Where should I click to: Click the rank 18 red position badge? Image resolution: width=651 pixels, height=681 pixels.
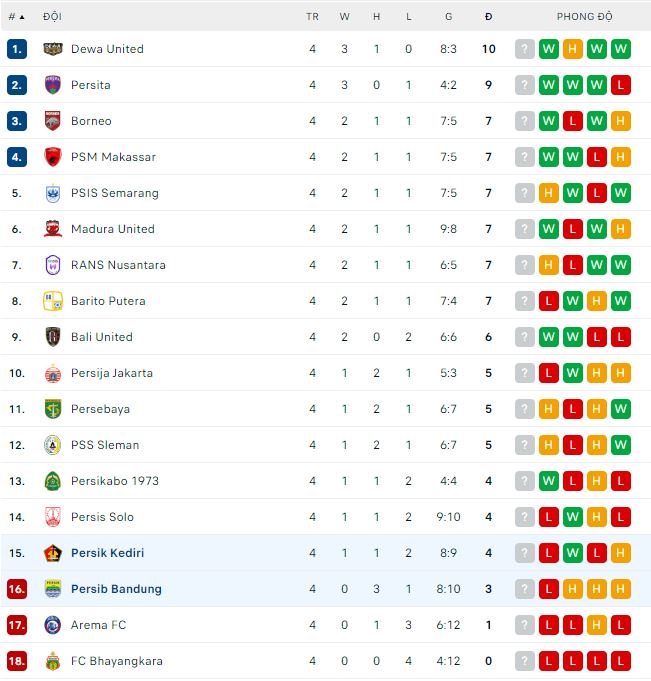[16, 661]
